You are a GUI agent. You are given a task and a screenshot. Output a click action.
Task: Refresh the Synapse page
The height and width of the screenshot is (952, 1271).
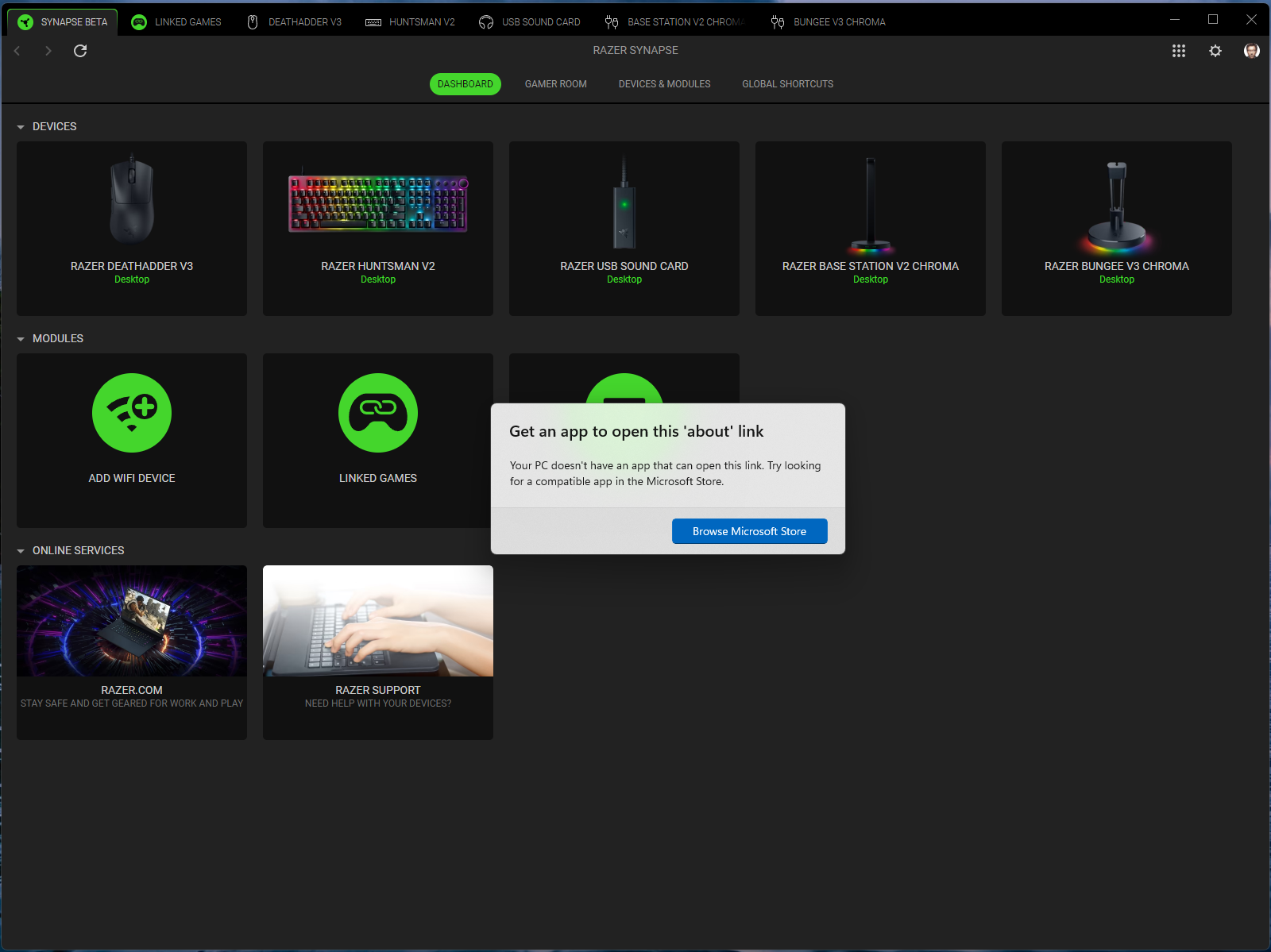[80, 51]
